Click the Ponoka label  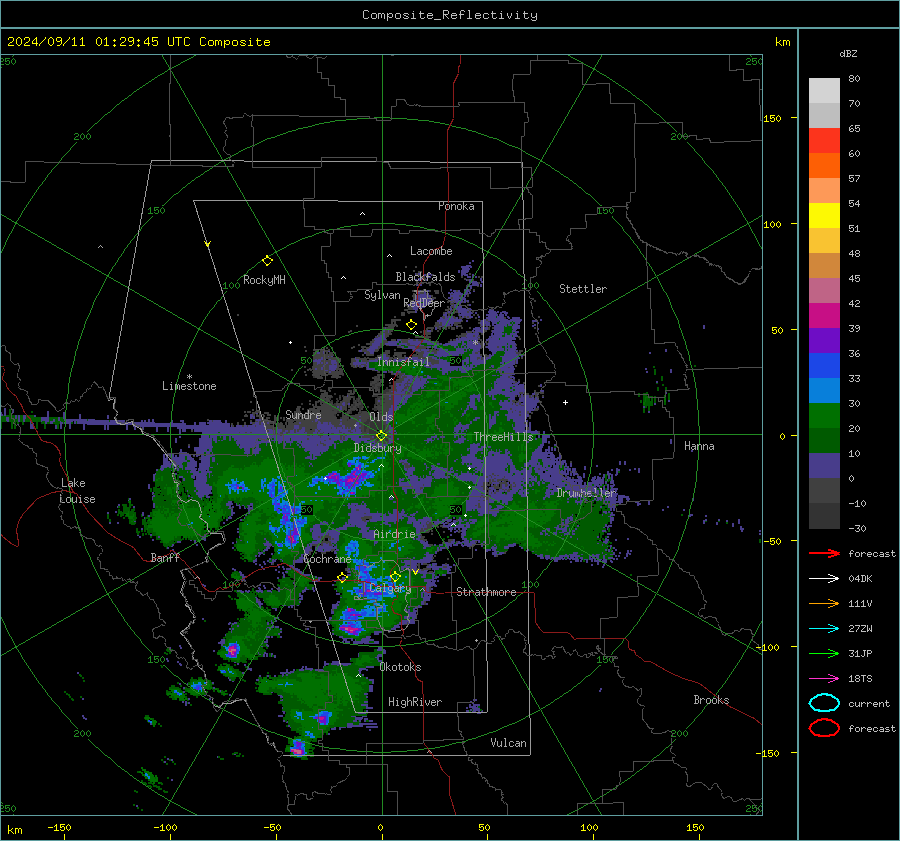[456, 206]
